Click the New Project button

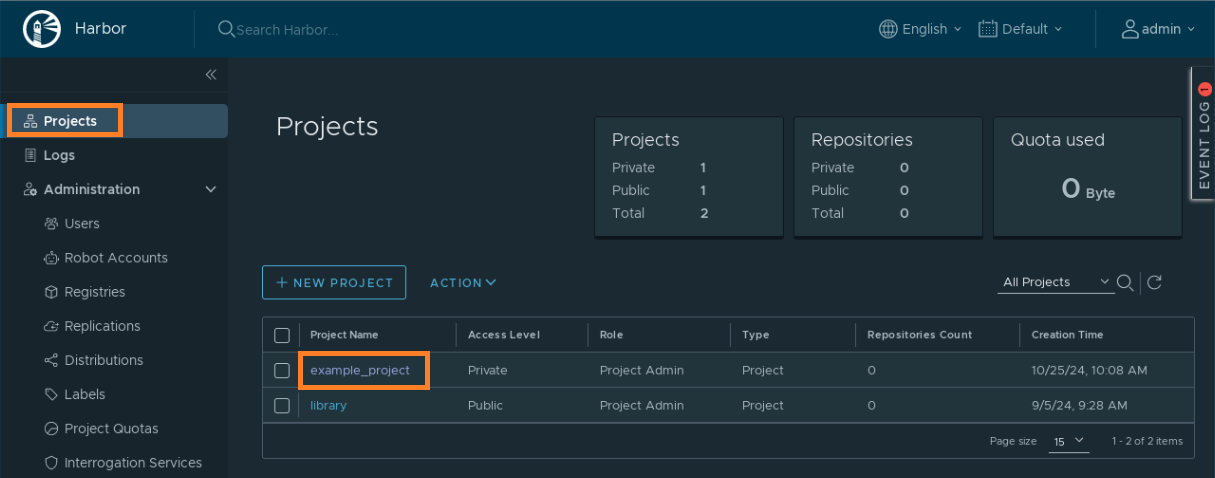pos(334,283)
